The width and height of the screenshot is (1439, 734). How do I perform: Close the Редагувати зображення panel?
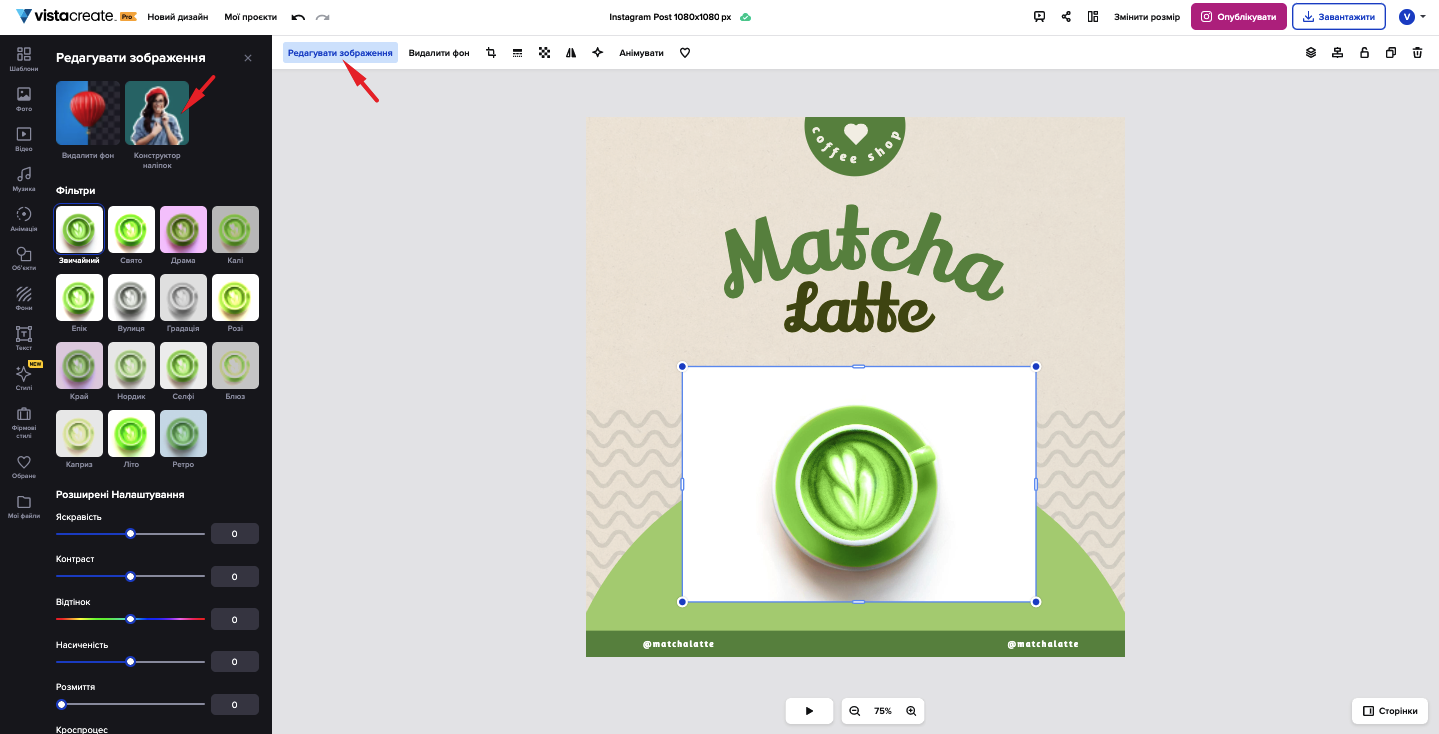(x=248, y=58)
